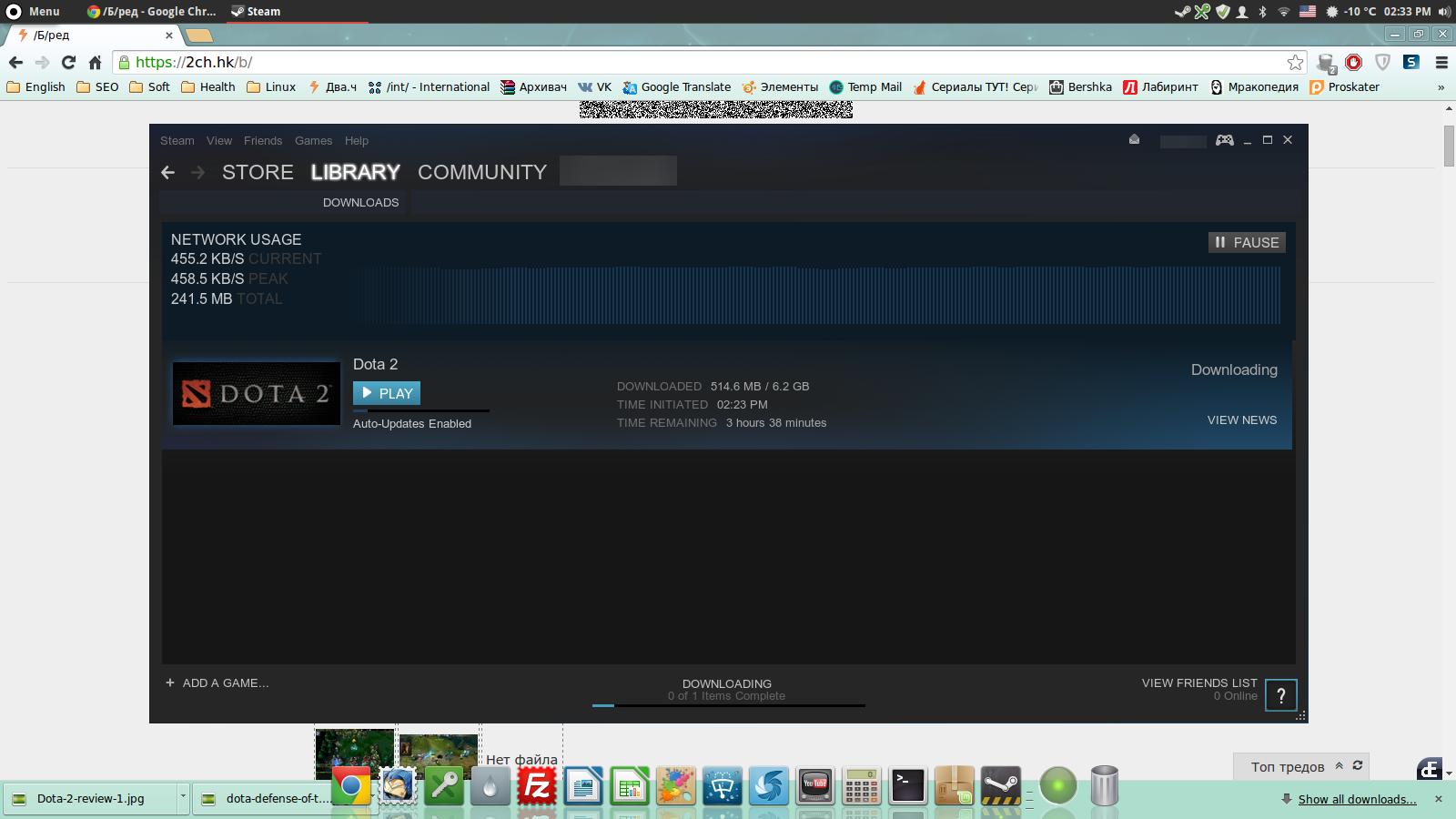
Task: Click the Steam icon in the dock
Action: pyautogui.click(x=1001, y=785)
